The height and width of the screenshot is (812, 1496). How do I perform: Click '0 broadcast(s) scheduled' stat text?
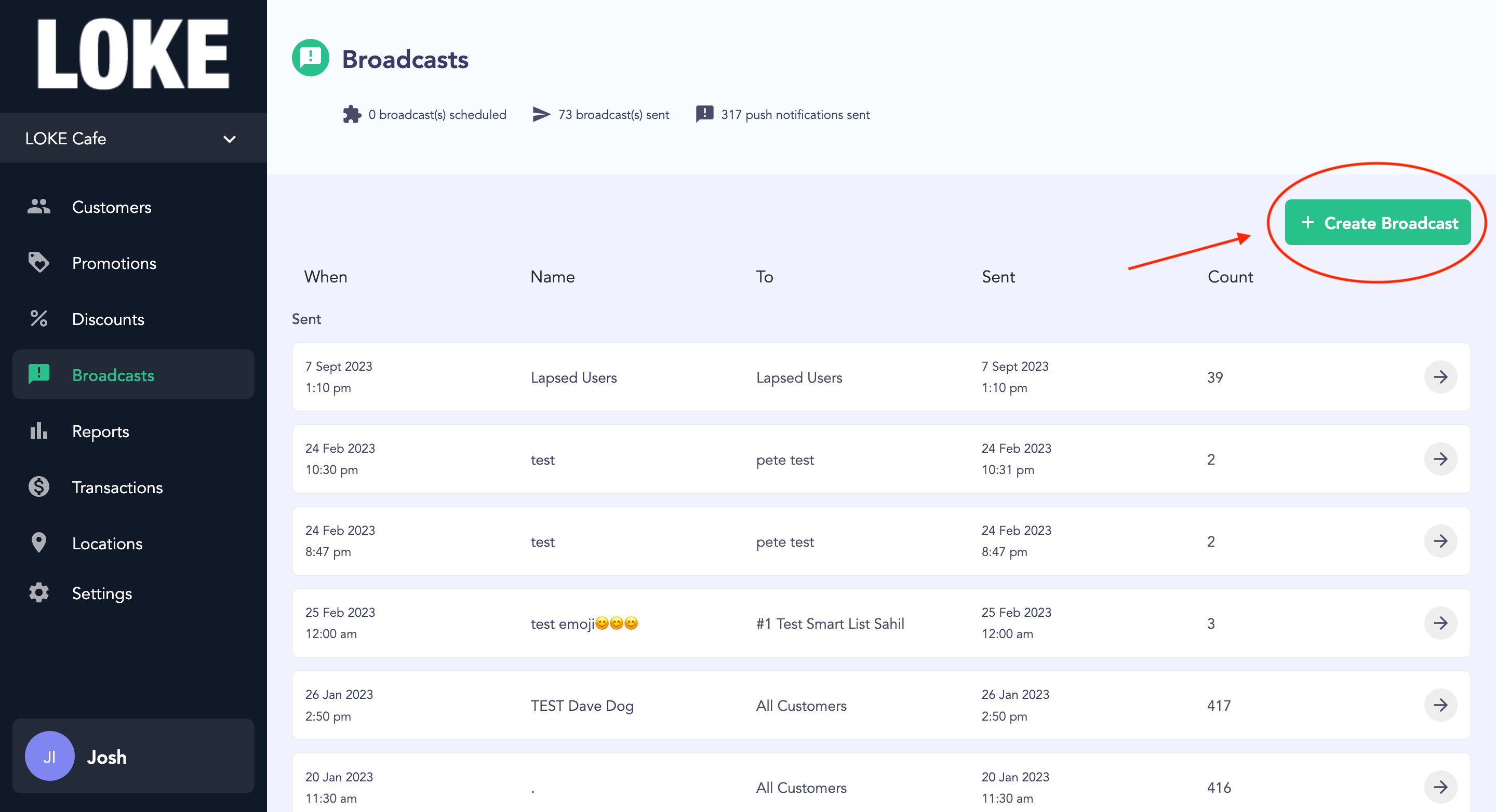437,114
